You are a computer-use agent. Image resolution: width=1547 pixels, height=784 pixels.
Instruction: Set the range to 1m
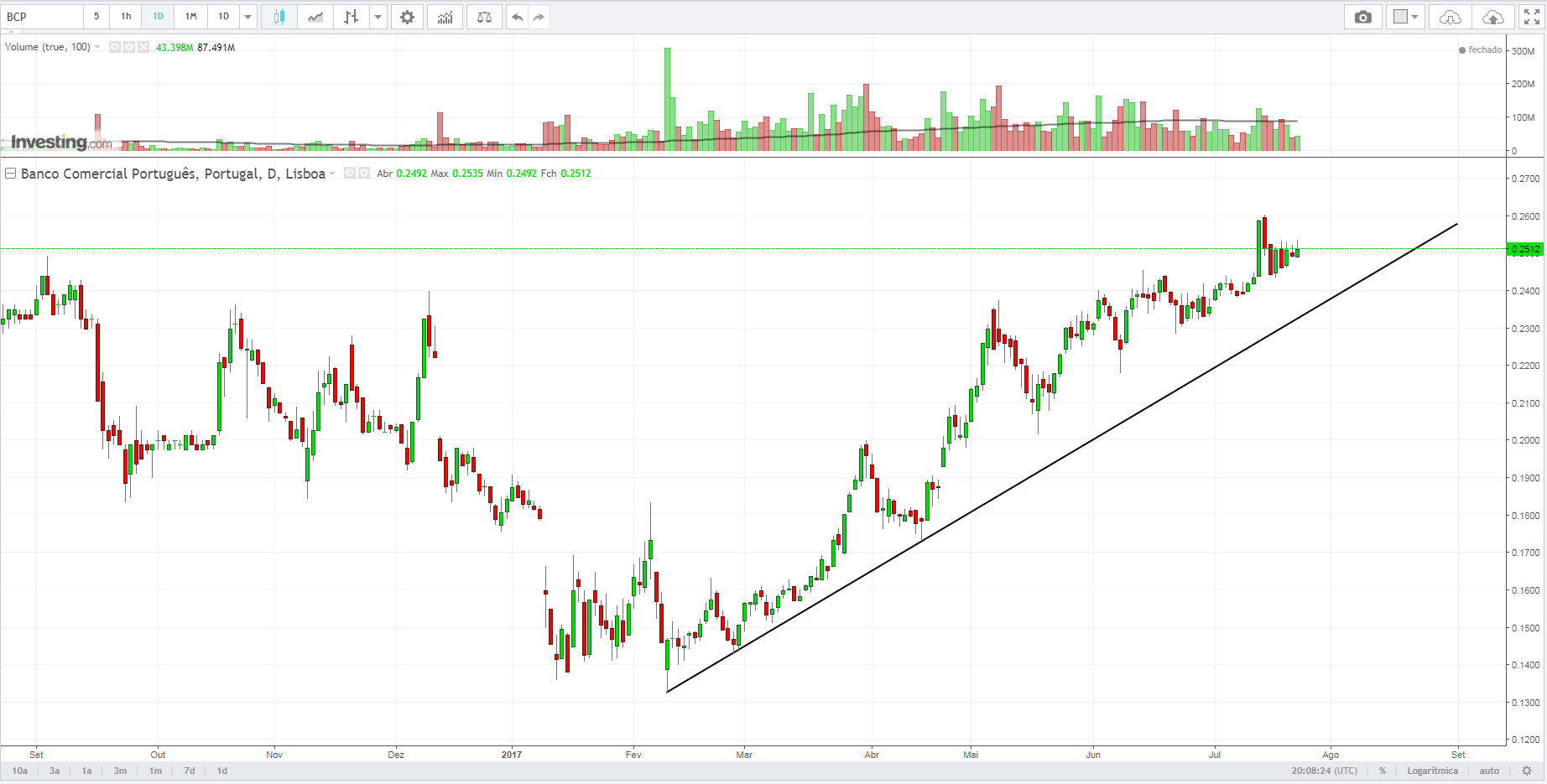click(x=155, y=771)
